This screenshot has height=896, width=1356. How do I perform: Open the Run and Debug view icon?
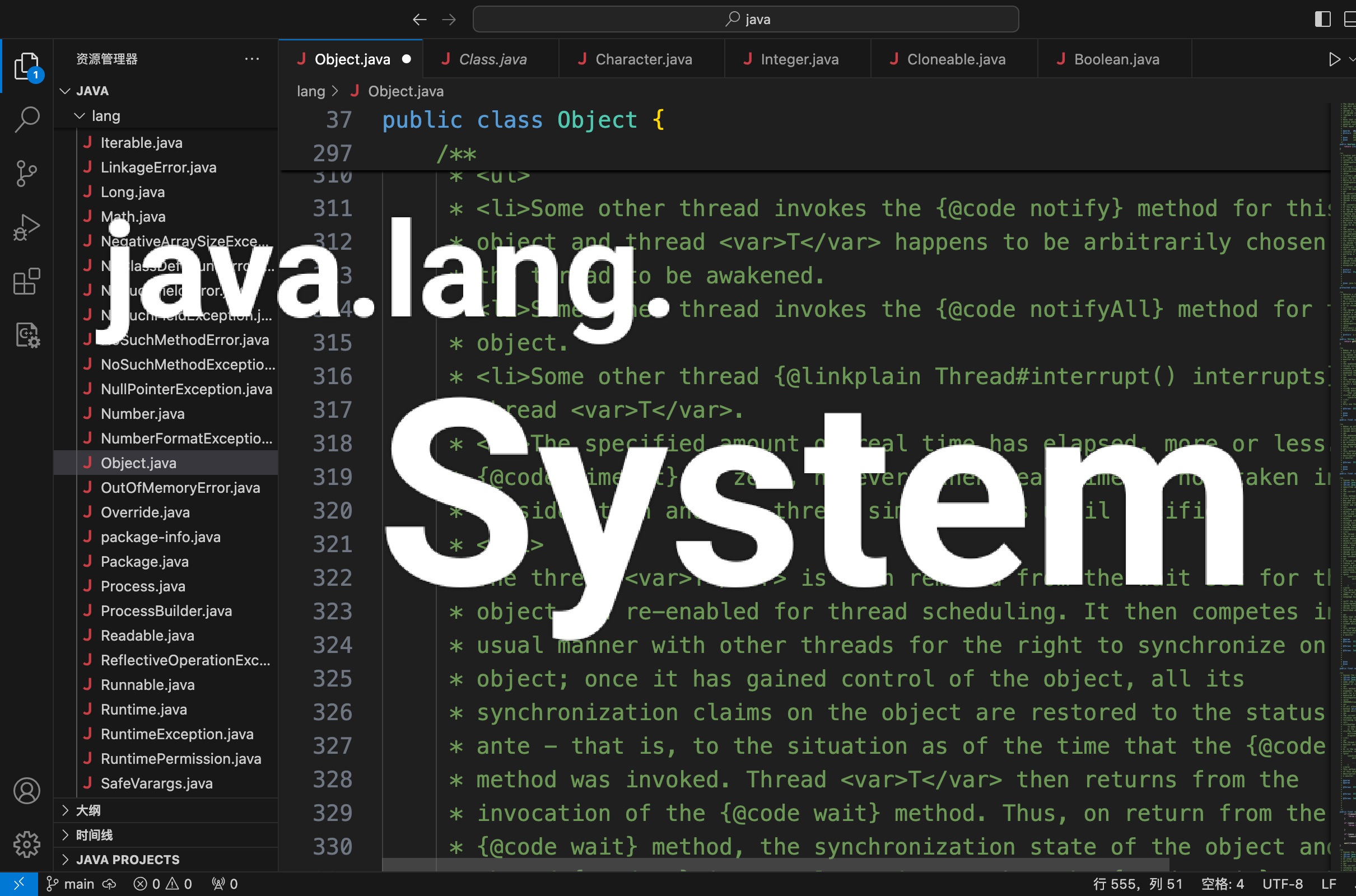[26, 227]
